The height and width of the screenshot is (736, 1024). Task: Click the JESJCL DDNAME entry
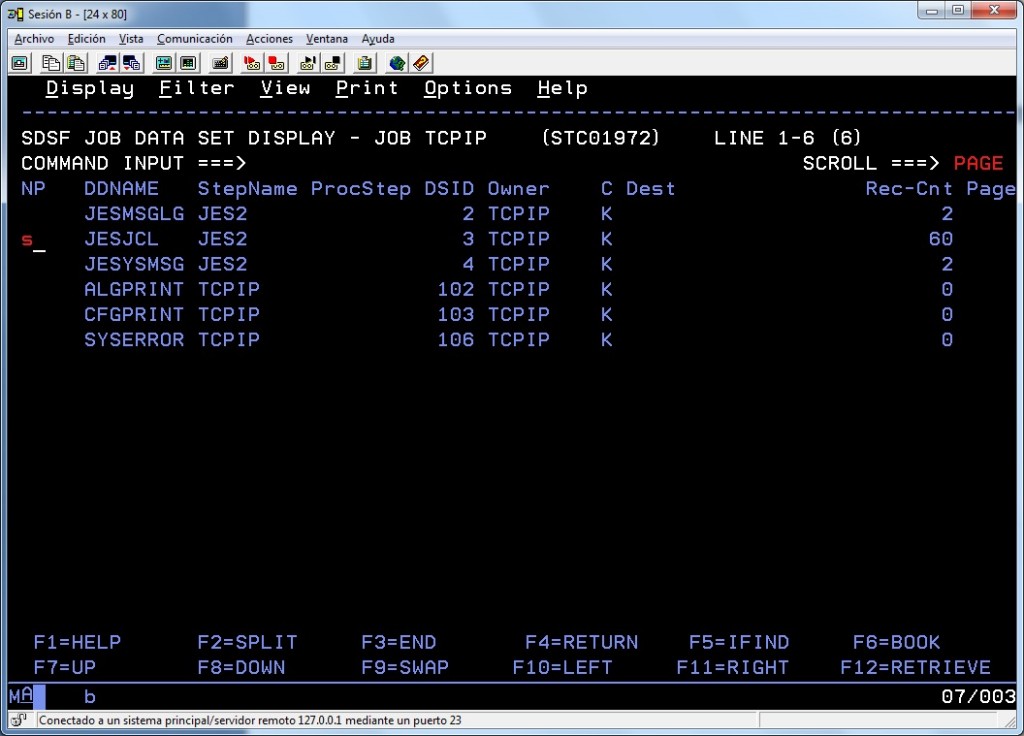pyautogui.click(x=121, y=239)
